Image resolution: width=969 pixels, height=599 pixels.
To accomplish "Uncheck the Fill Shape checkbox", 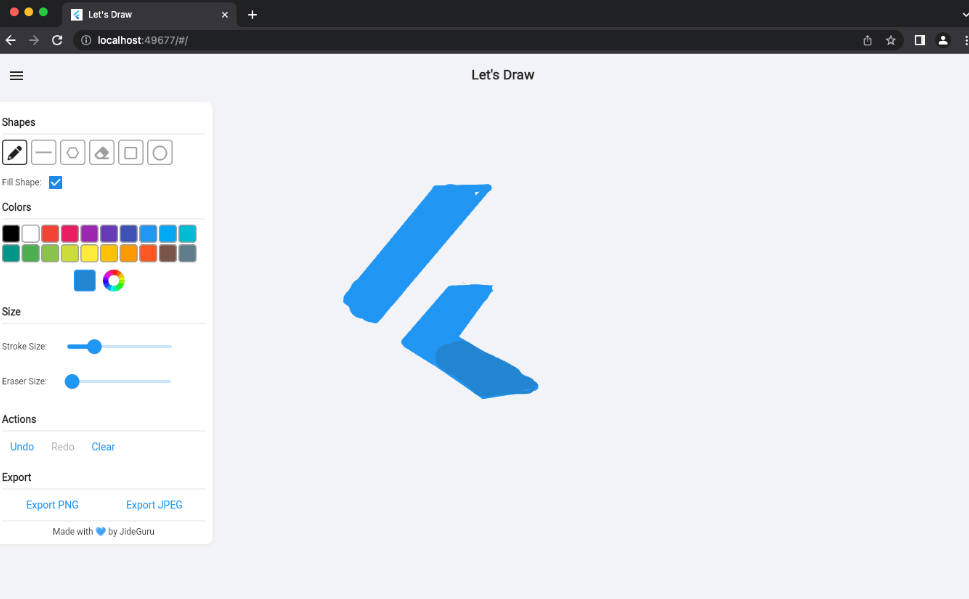I will pos(56,182).
